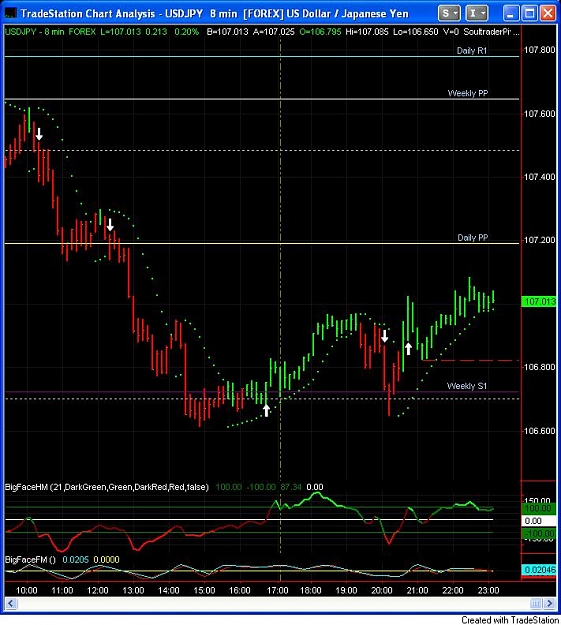Close the Chart Analysis window

click(548, 14)
